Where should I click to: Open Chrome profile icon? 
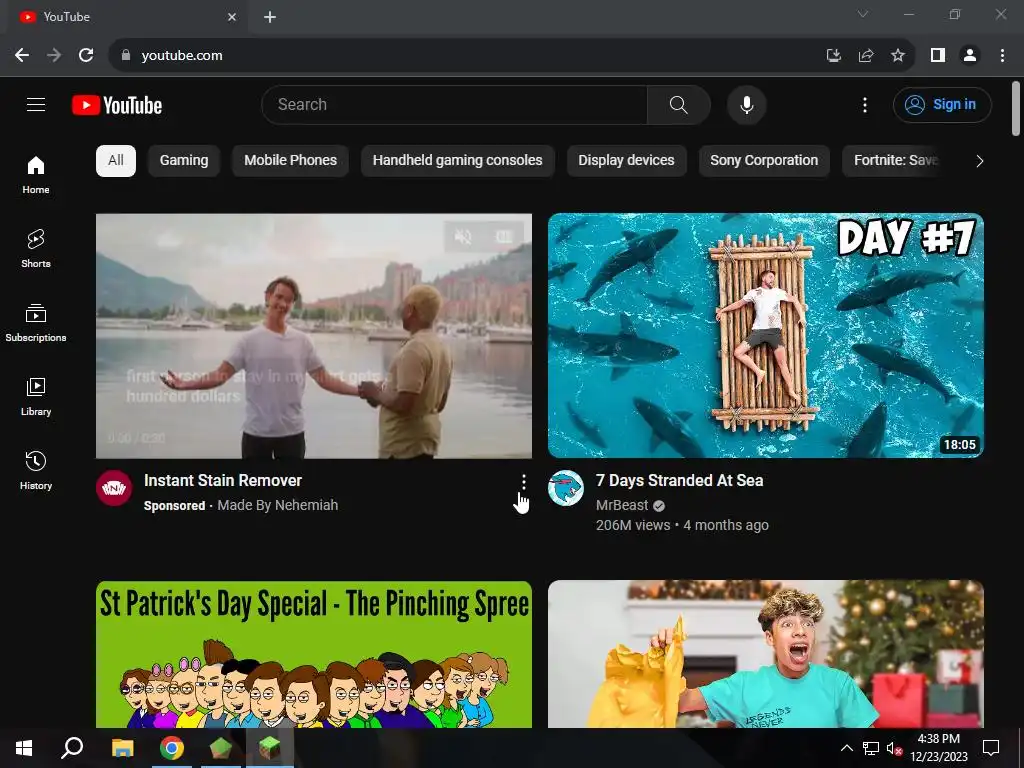(970, 56)
